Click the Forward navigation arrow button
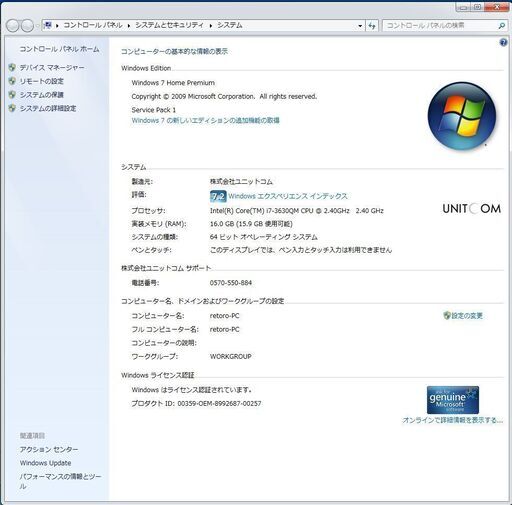Screen dimensions: 512x505 coord(27,26)
